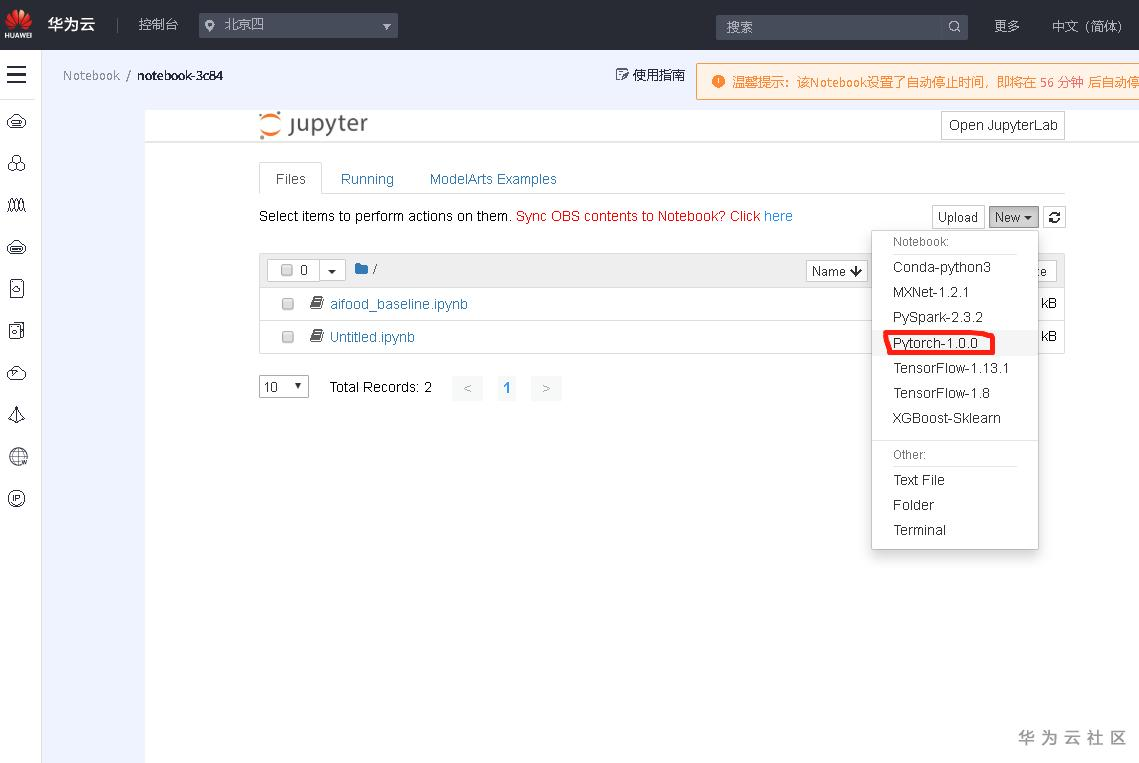Click the notebook icon beside Untitled.ipynb

click(316, 336)
